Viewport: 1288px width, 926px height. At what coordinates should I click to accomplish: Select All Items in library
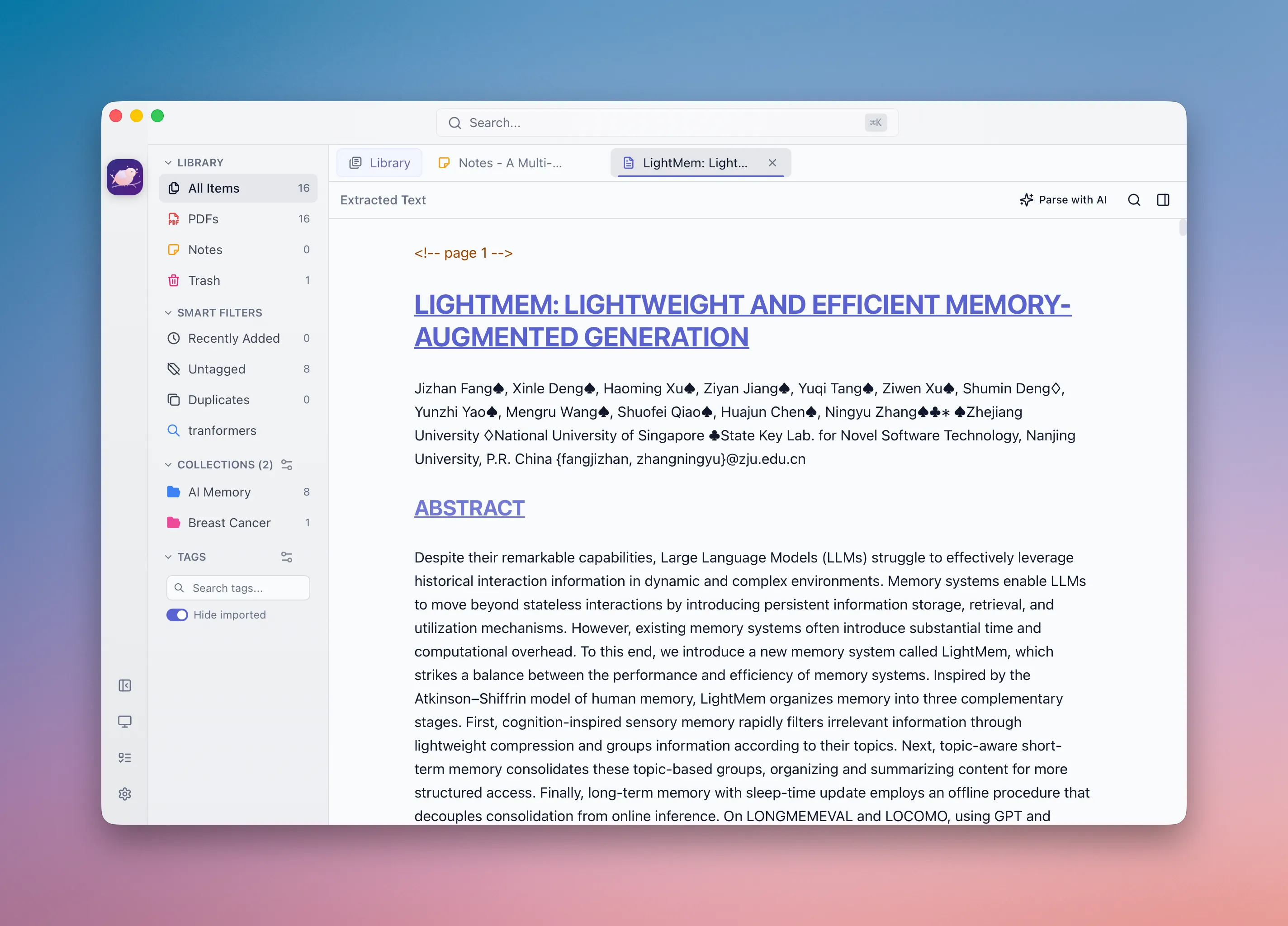[x=238, y=188]
